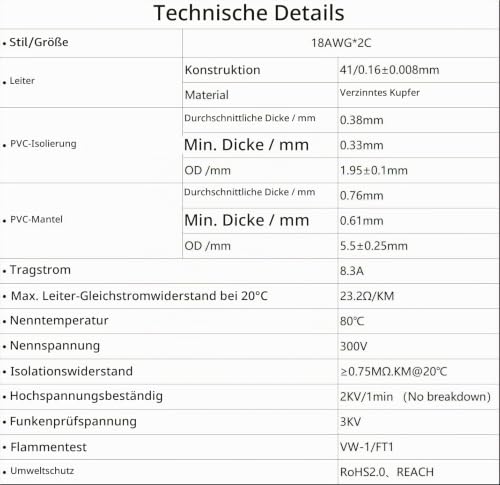Click the Tragstrom row label
The height and width of the screenshot is (485, 500).
40,270
